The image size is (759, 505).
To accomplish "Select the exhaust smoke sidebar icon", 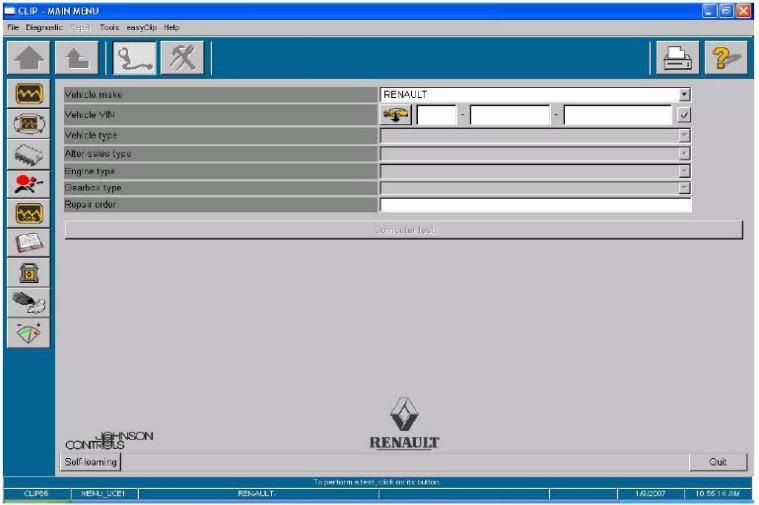I will coord(29,303).
